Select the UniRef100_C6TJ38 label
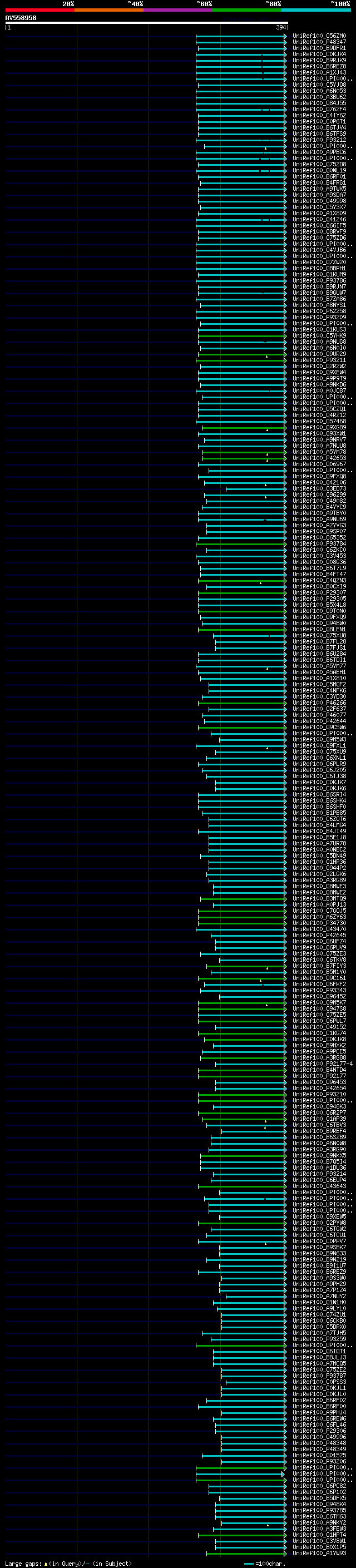Screen dimensions: 356x1568 coord(319,776)
